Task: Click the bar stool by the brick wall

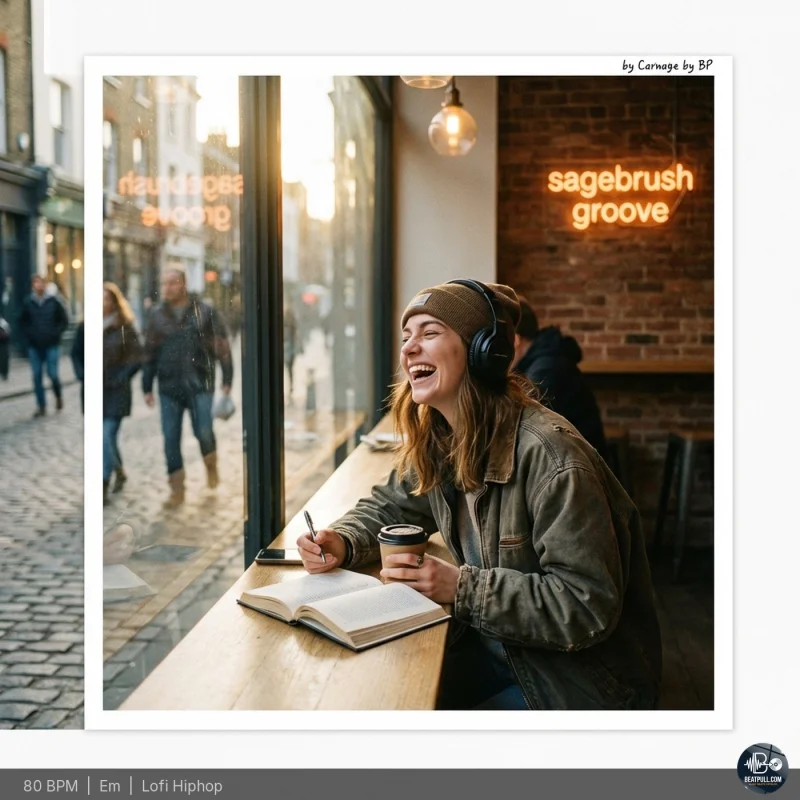Action: click(x=680, y=490)
